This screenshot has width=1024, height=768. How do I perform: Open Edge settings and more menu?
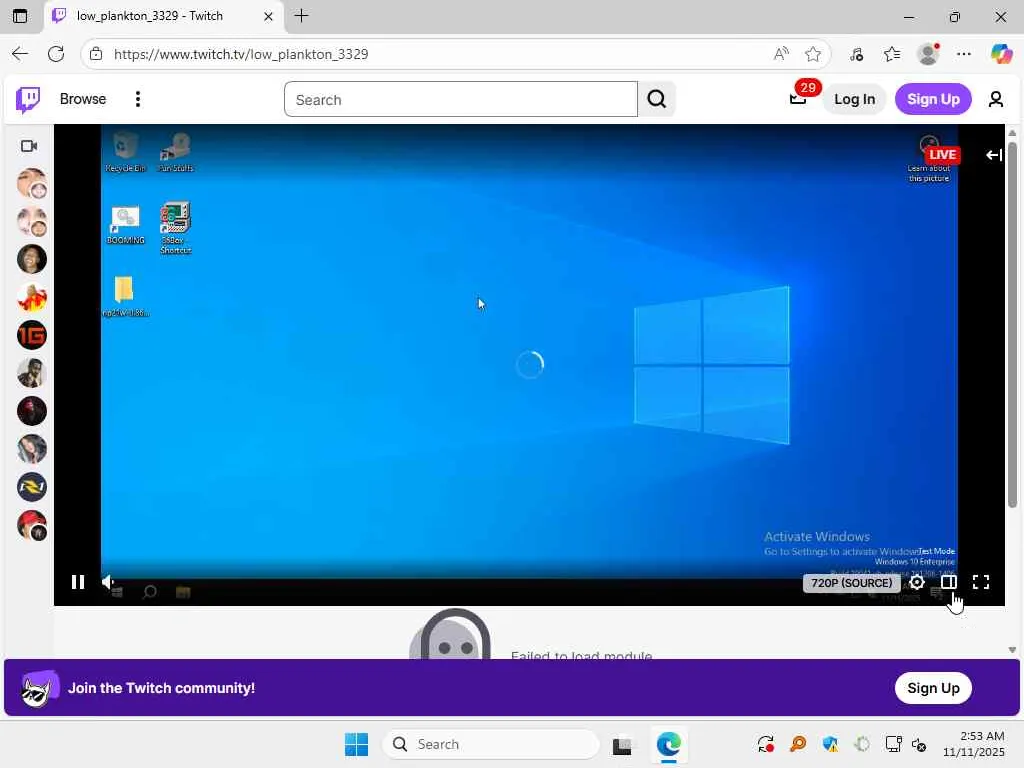[964, 54]
